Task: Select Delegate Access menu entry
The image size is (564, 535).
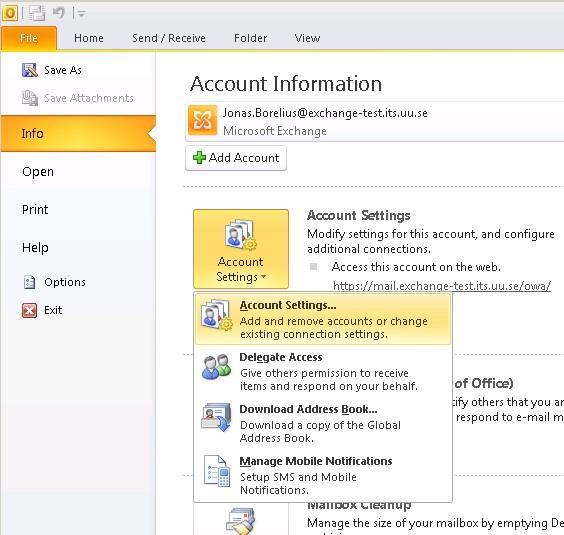Action: (323, 371)
